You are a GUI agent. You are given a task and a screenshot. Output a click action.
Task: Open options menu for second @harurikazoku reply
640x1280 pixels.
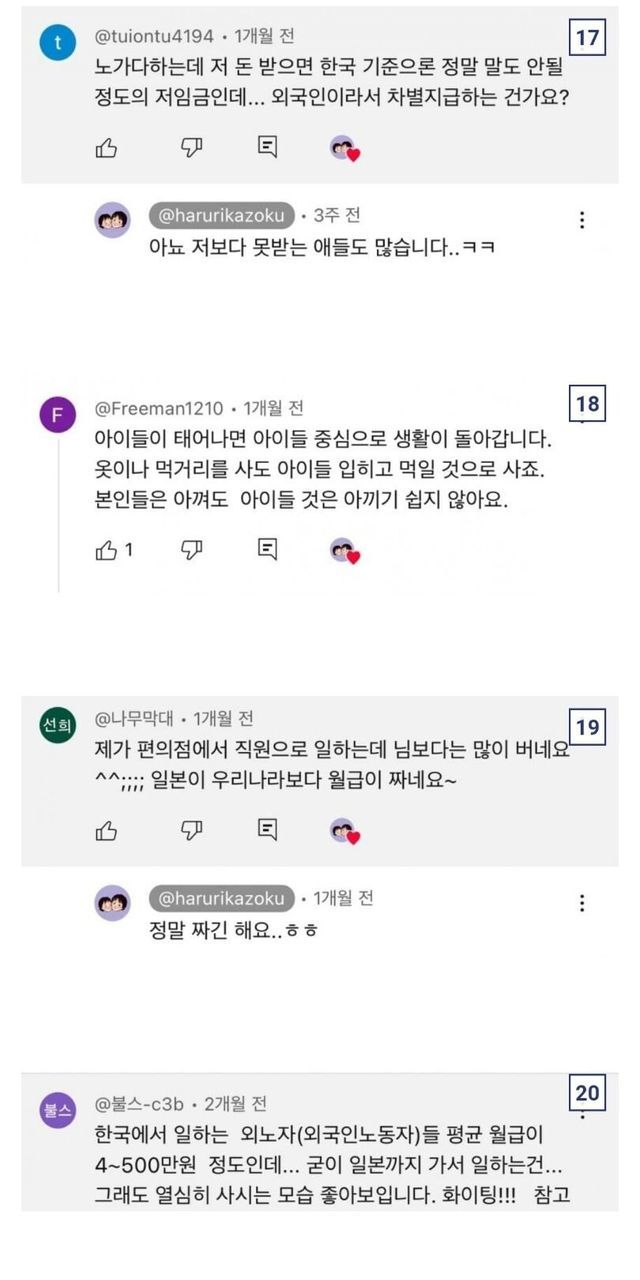[x=582, y=903]
